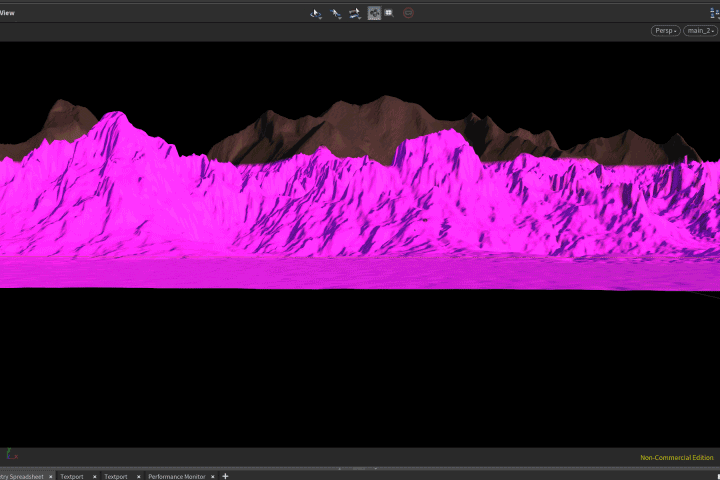The image size is (720, 480).
Task: Toggle the red VR headset icon
Action: pos(408,13)
